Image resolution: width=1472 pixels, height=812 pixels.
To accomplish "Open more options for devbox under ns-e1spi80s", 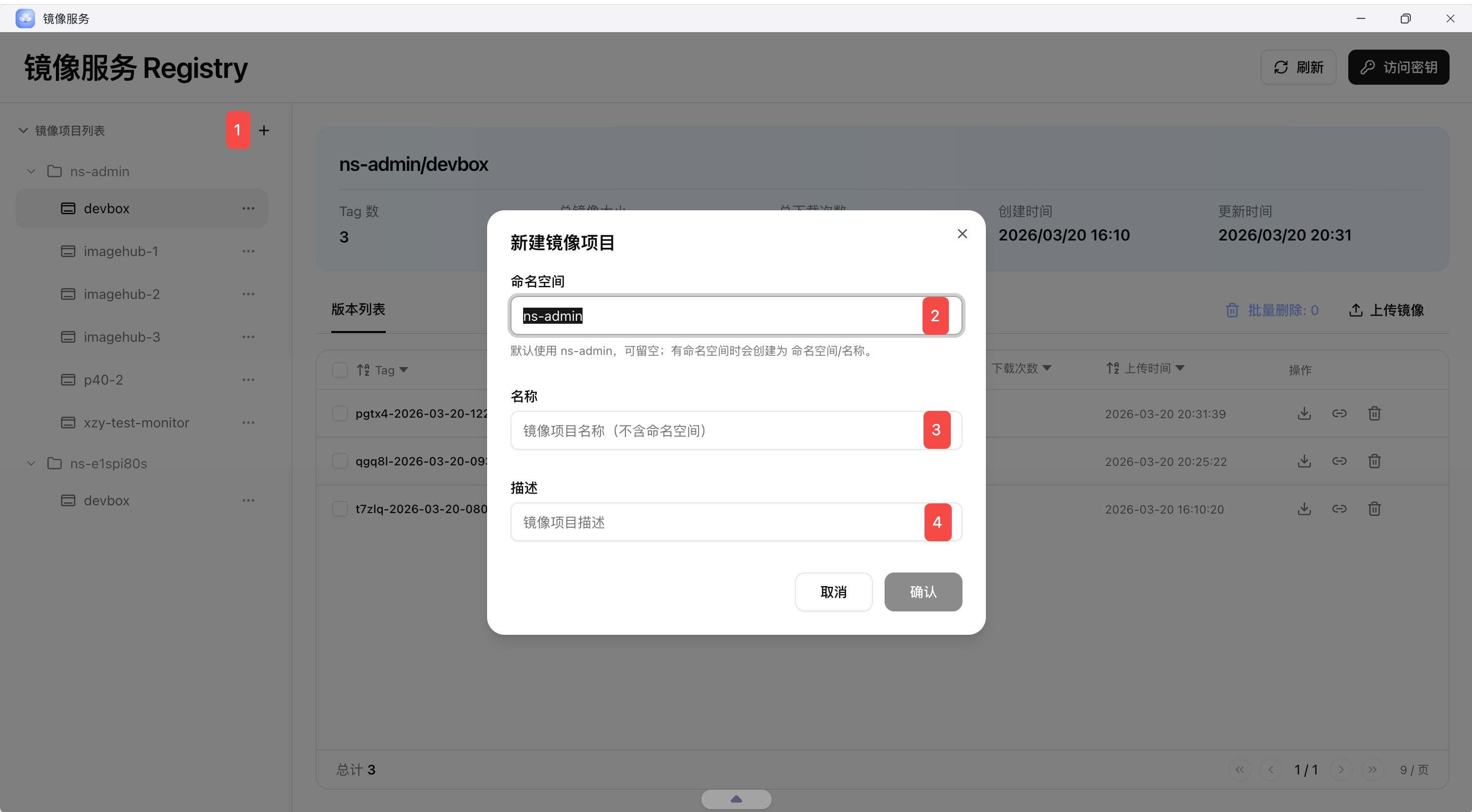I will tap(248, 500).
